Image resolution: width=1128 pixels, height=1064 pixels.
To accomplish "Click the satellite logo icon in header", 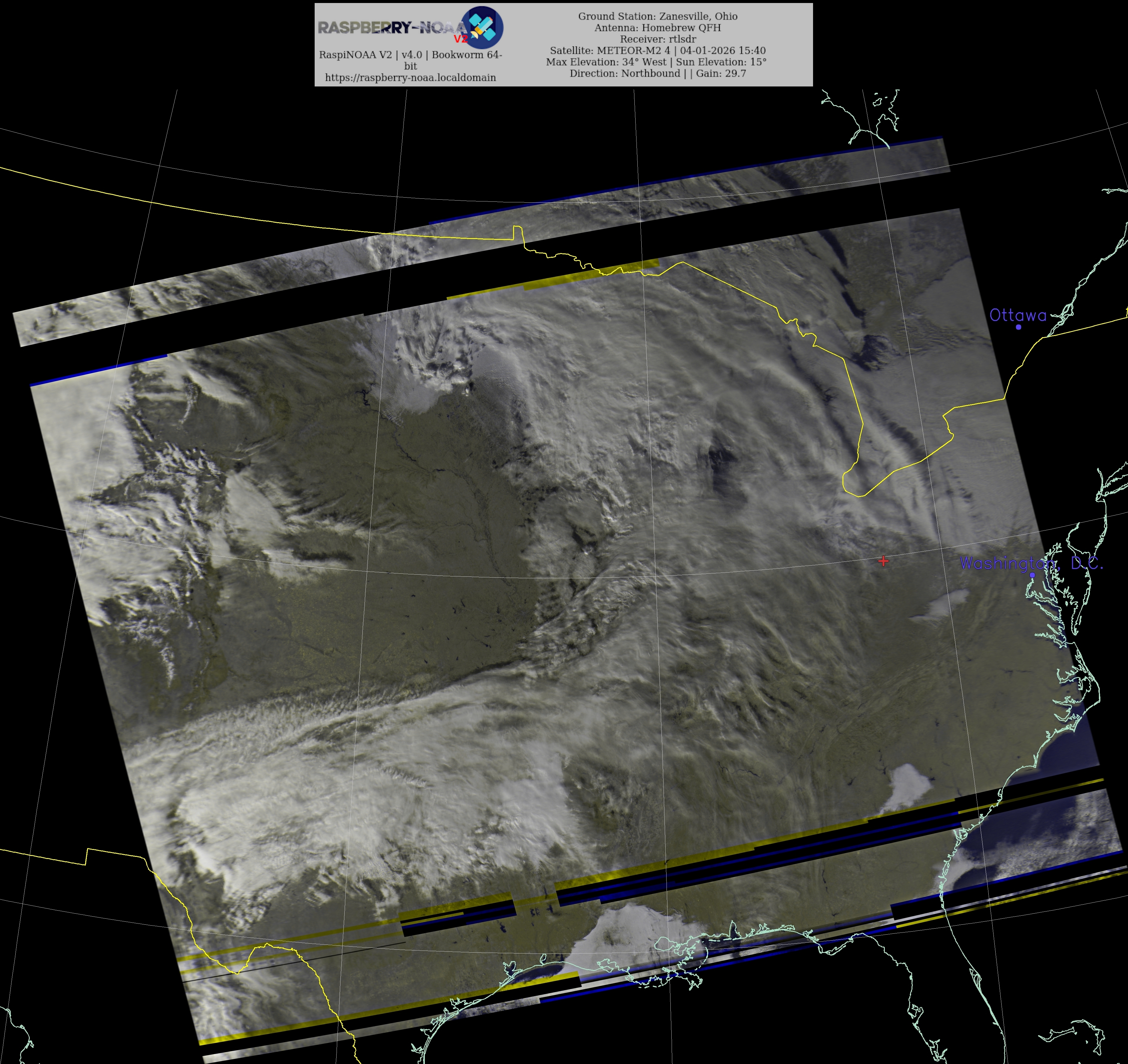I will click(482, 27).
